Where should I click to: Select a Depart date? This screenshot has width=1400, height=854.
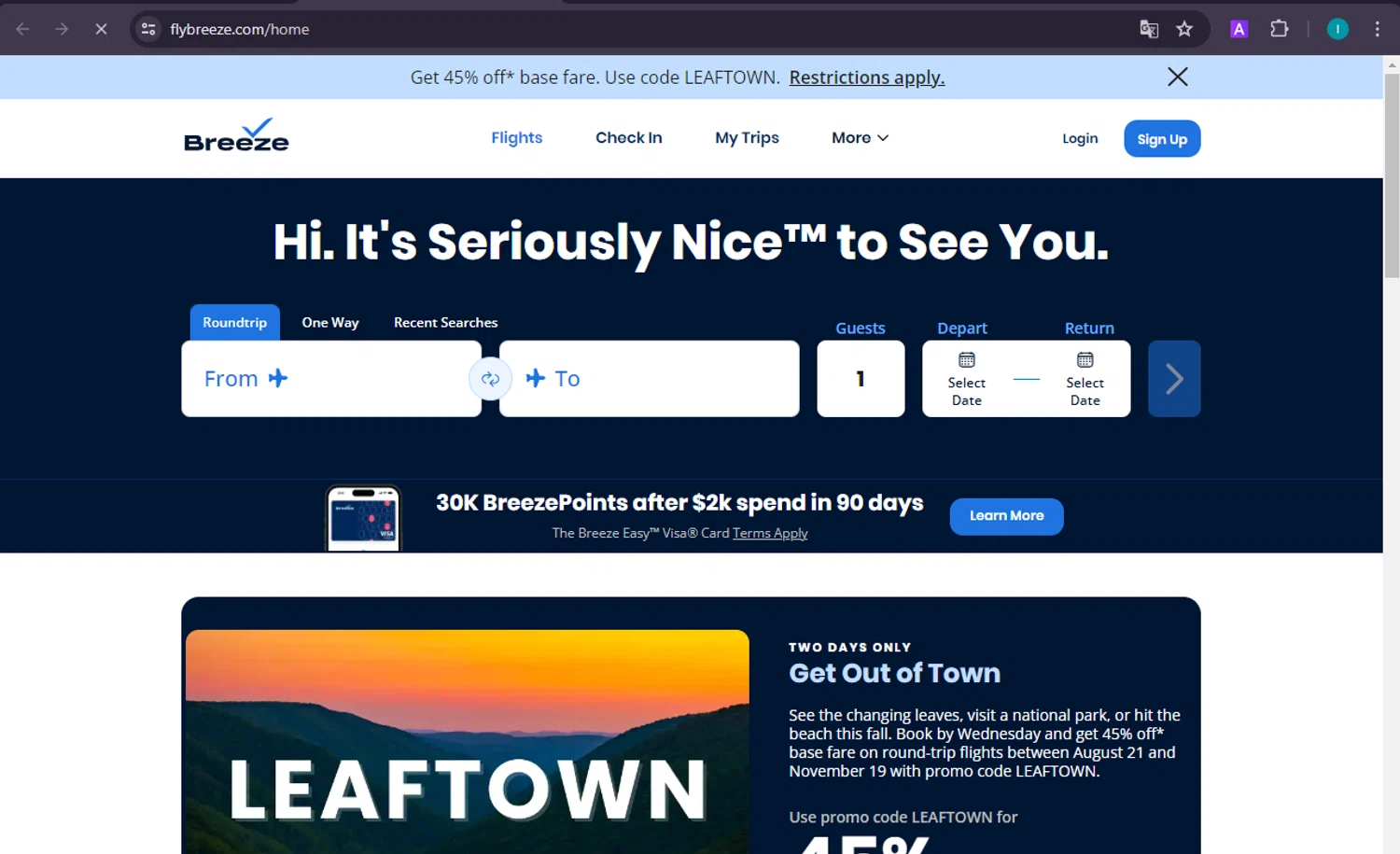(x=967, y=391)
